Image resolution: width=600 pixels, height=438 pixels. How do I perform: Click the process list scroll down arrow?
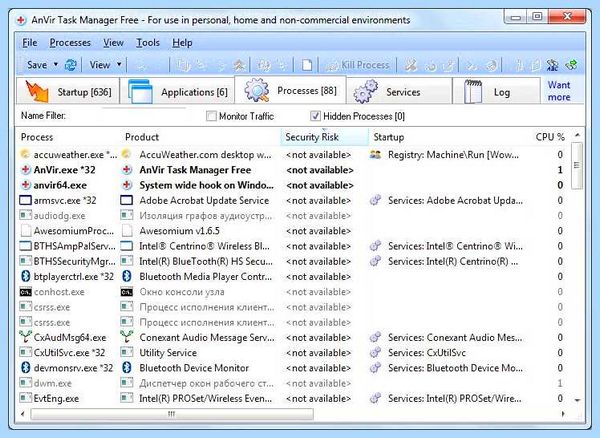(x=577, y=400)
